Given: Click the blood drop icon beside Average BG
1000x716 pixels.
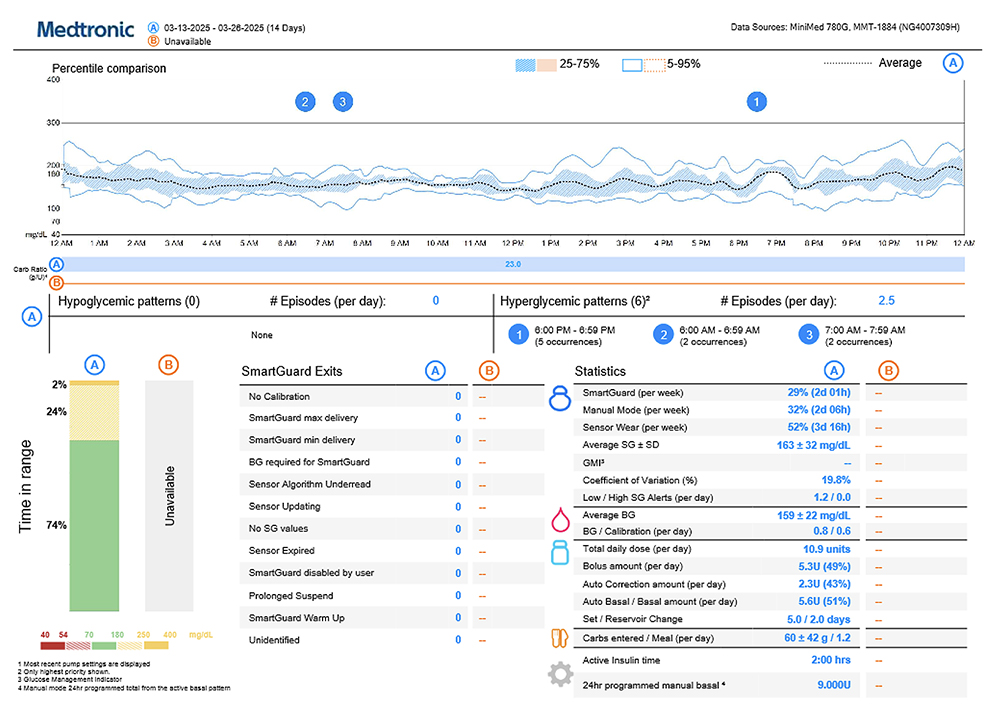Looking at the screenshot, I should (560, 520).
